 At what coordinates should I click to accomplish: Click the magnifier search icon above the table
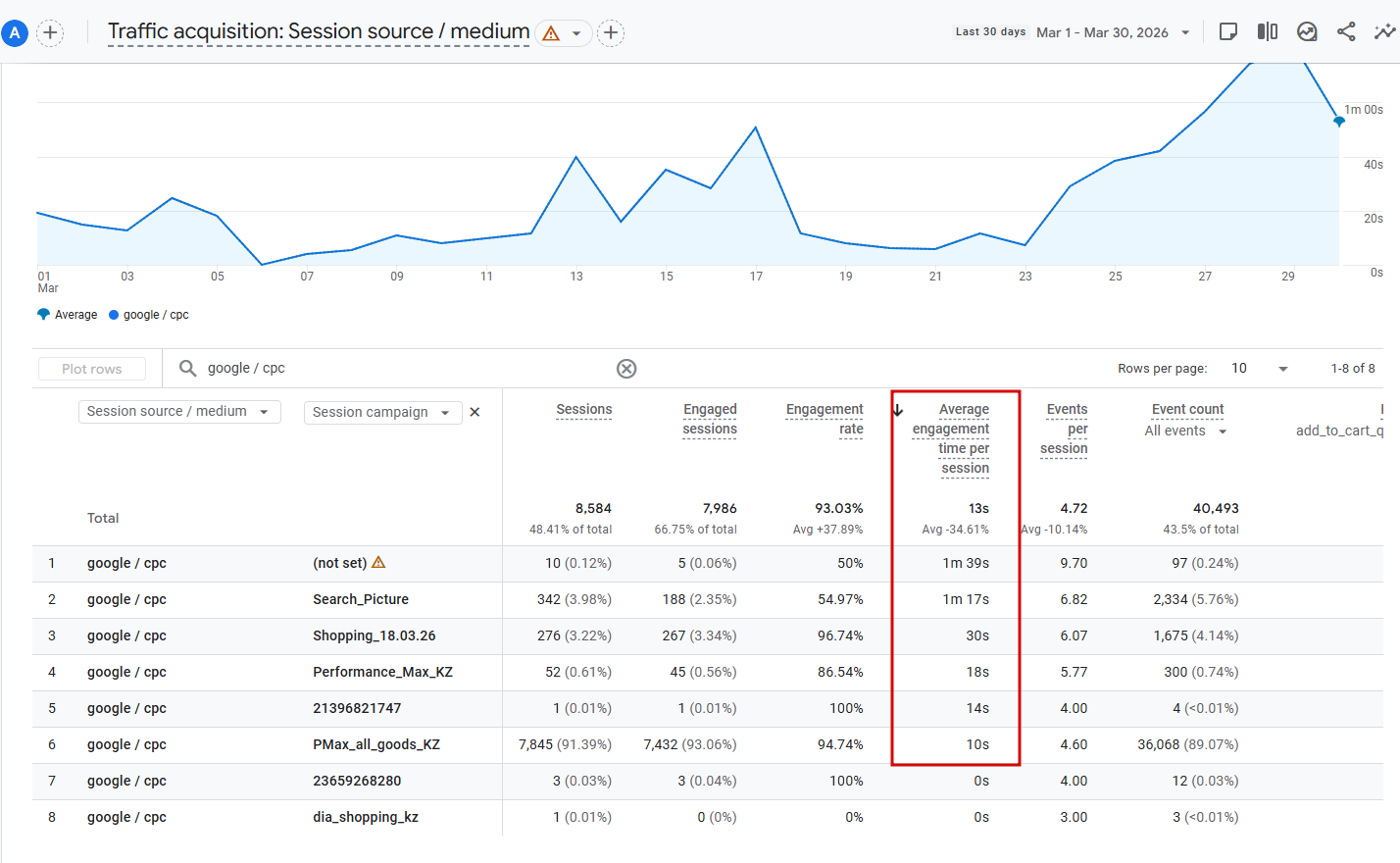[187, 369]
